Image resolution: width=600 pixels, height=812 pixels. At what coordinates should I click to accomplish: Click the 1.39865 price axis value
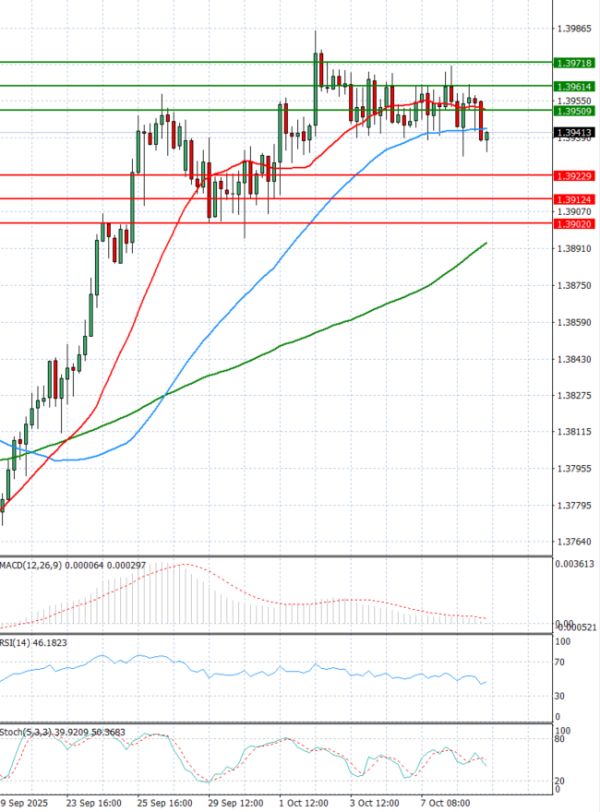pyautogui.click(x=574, y=31)
